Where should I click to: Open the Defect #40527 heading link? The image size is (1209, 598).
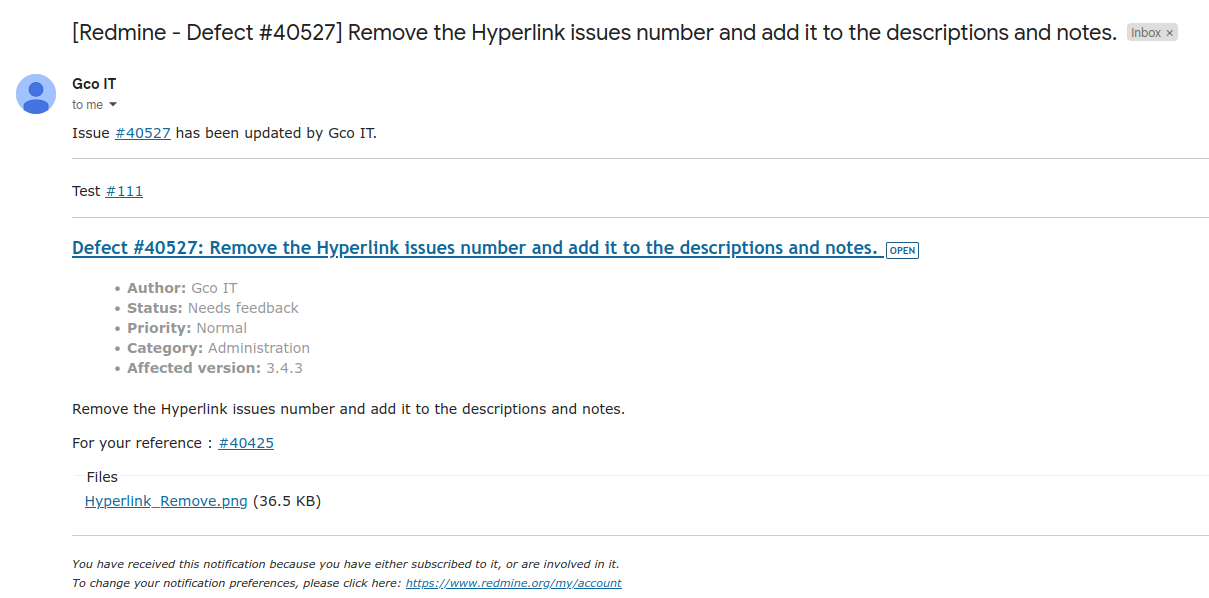pos(475,248)
